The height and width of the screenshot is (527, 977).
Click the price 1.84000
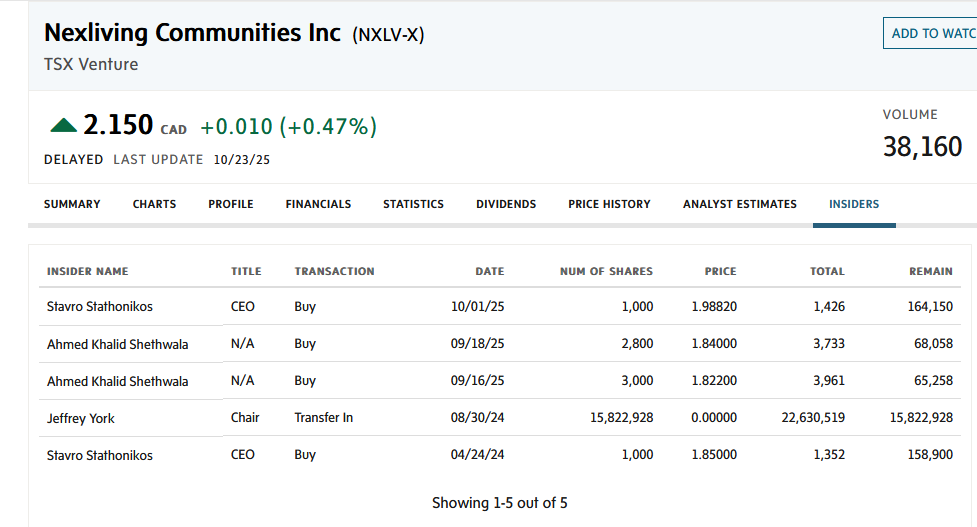[x=714, y=343]
